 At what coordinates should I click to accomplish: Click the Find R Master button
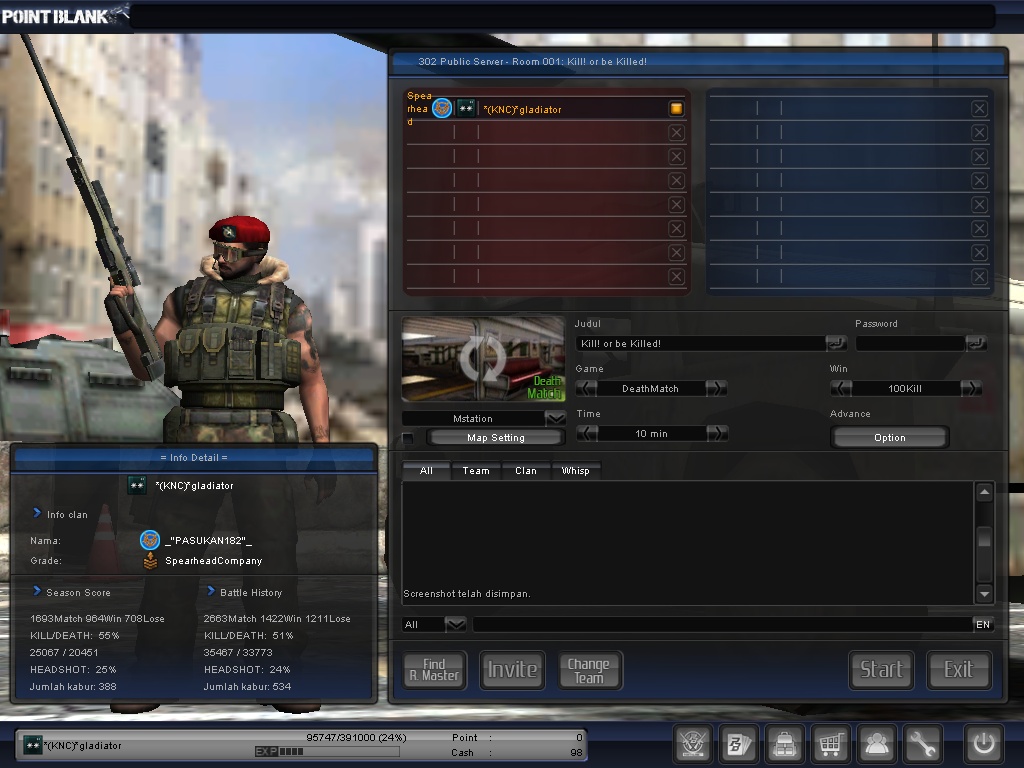tap(433, 670)
